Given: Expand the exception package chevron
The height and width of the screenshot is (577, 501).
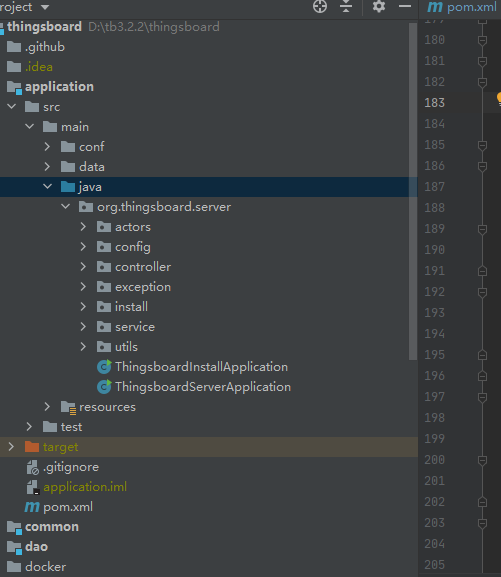Looking at the screenshot, I should (83, 286).
